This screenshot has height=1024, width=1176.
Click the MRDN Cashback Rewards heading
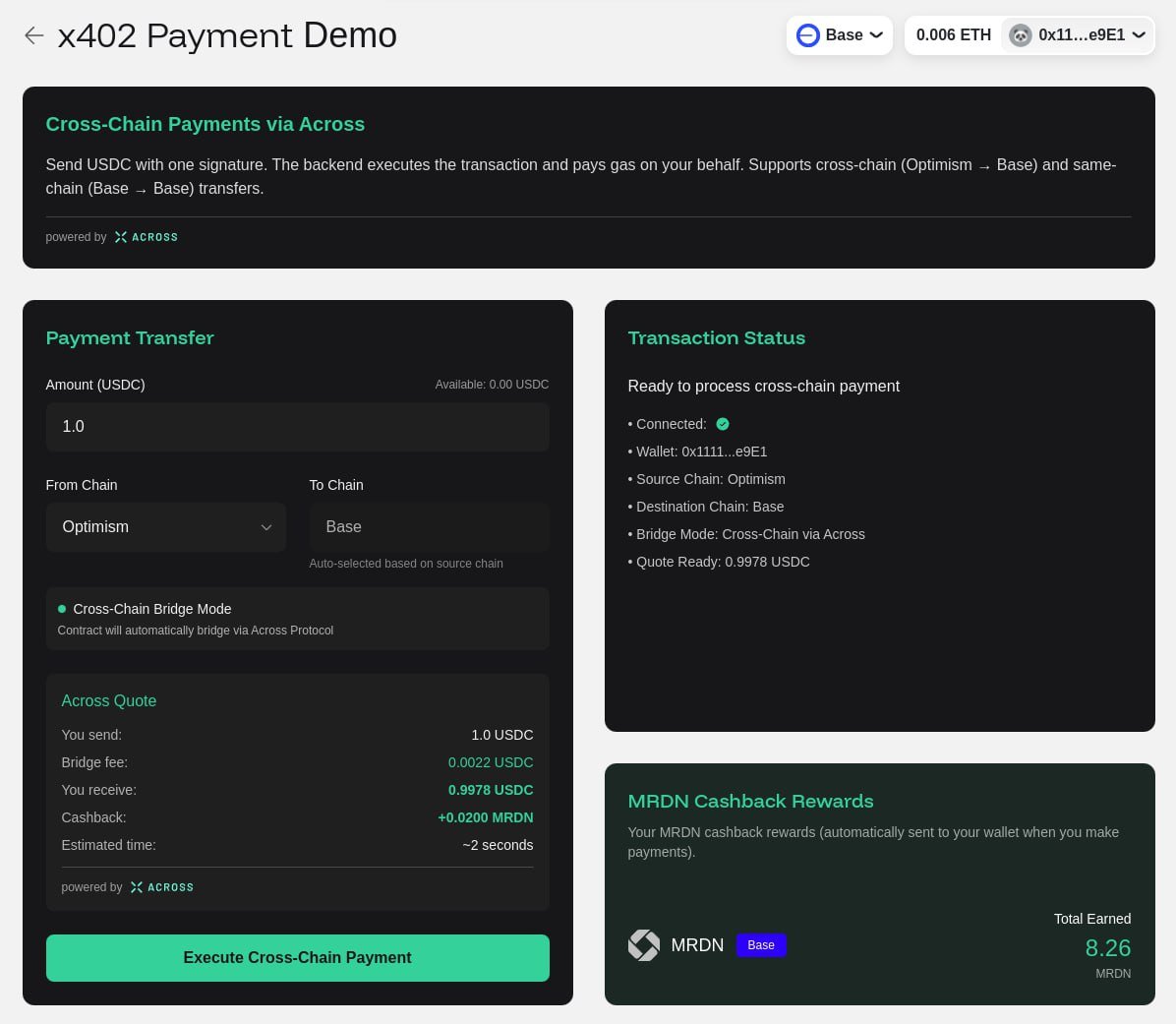pos(750,801)
